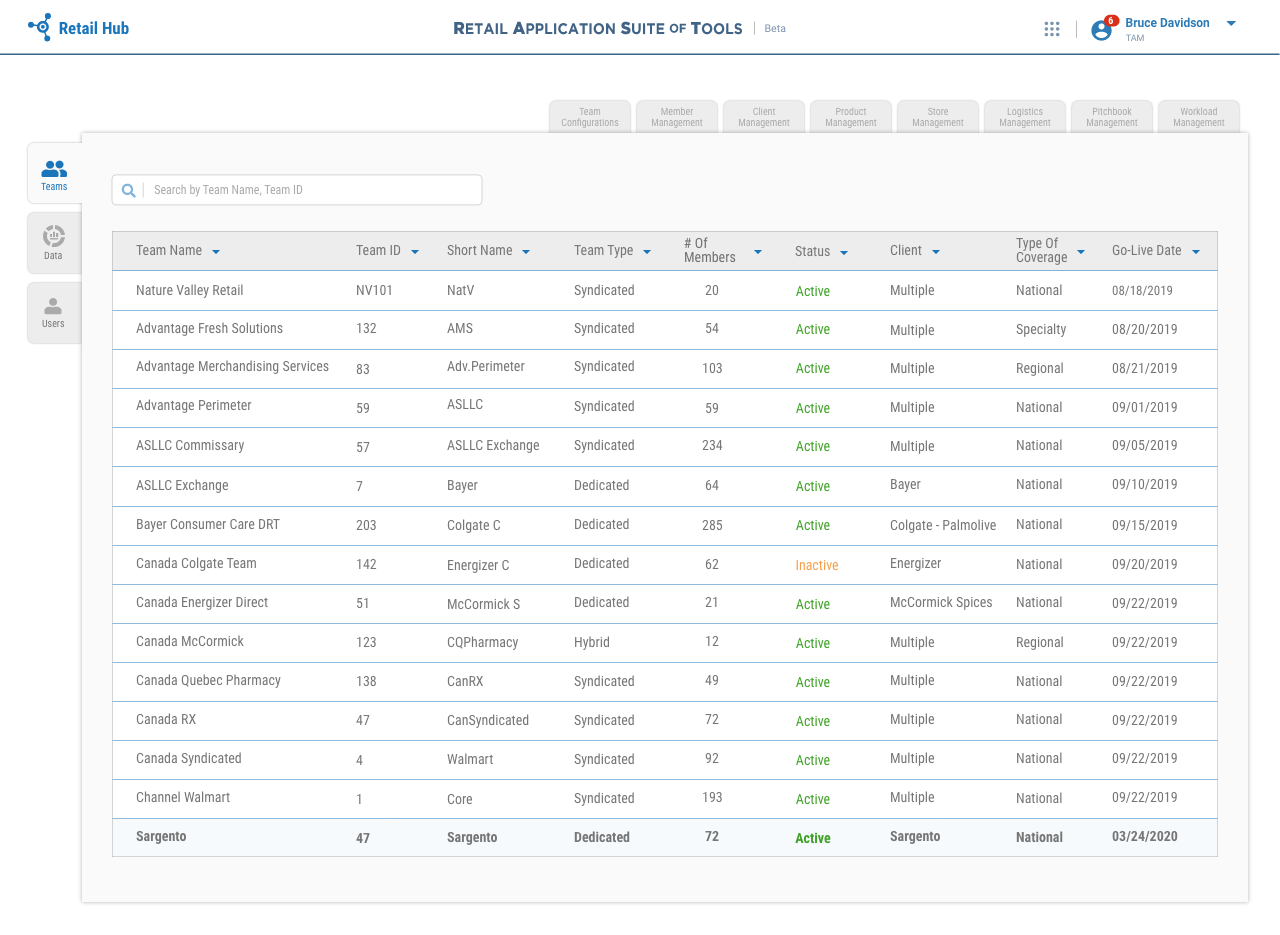The width and height of the screenshot is (1280, 935).
Task: Click short name CanSyndicated
Action: (x=488, y=721)
